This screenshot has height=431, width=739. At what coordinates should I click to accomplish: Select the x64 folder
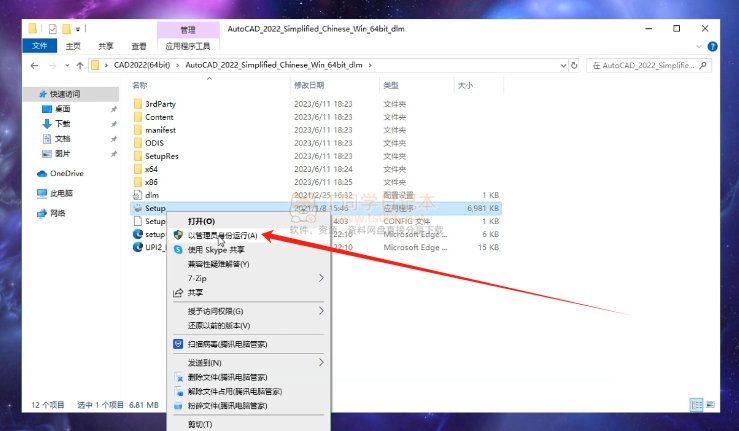pos(151,169)
